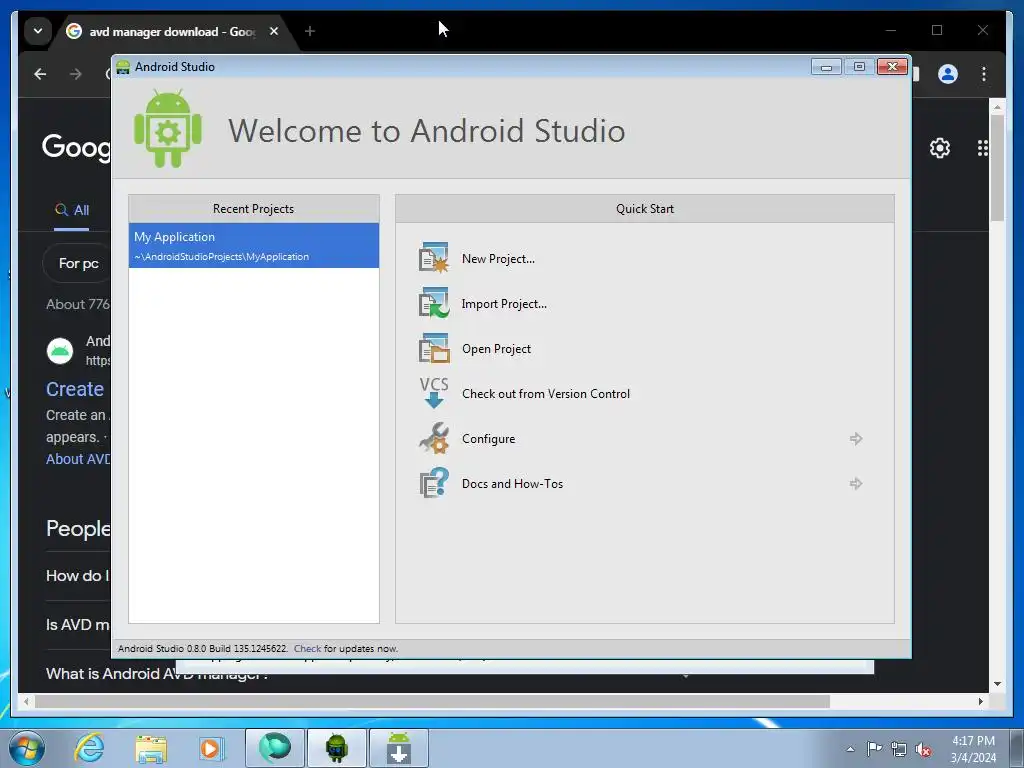Open a new Chrome tab
Image resolution: width=1024 pixels, height=768 pixels.
tap(310, 31)
